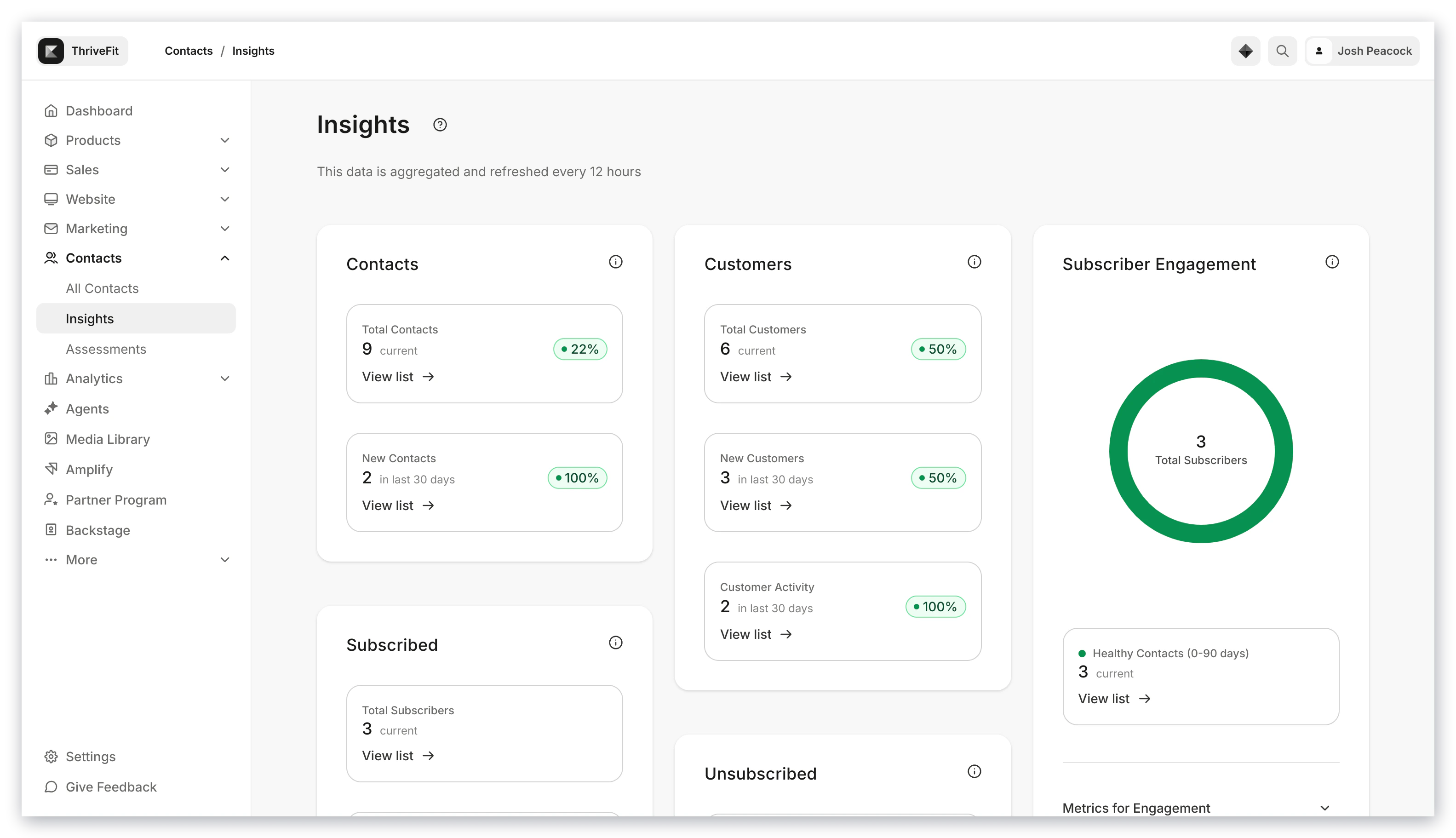Click the Sales card icon
Viewport: 1456px width, 838px height.
(51, 169)
